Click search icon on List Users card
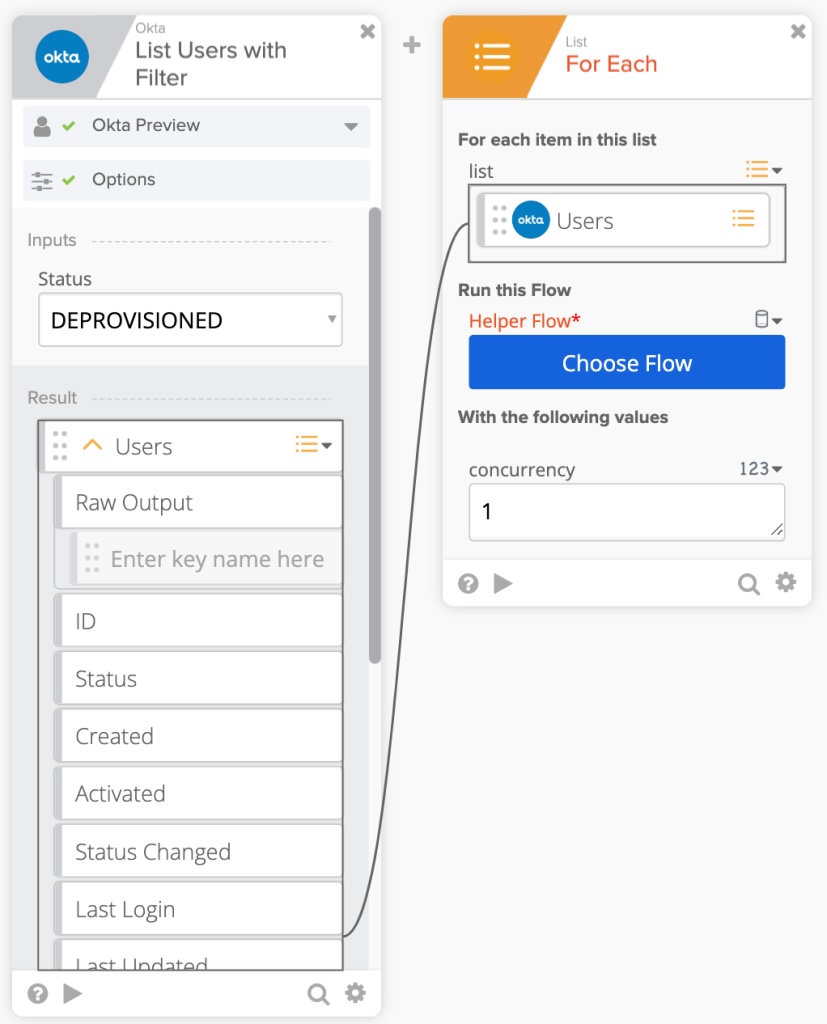827x1024 pixels. (318, 993)
